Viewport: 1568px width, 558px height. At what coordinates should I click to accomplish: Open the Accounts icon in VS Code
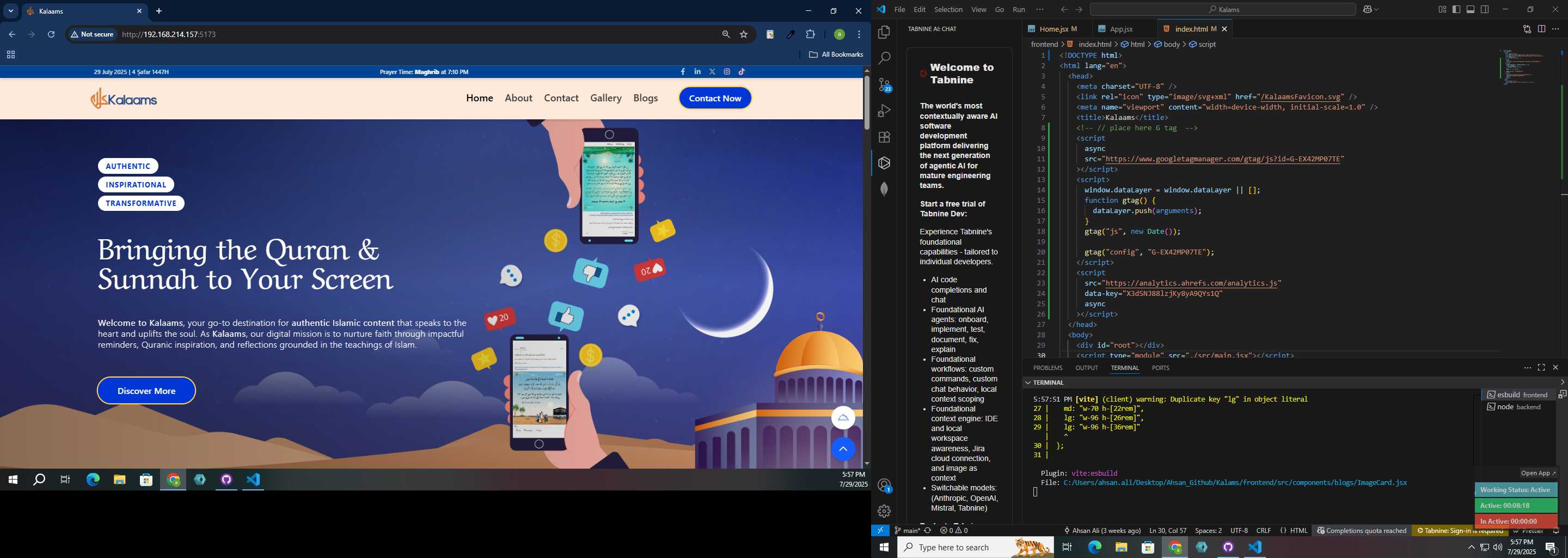pos(884,486)
